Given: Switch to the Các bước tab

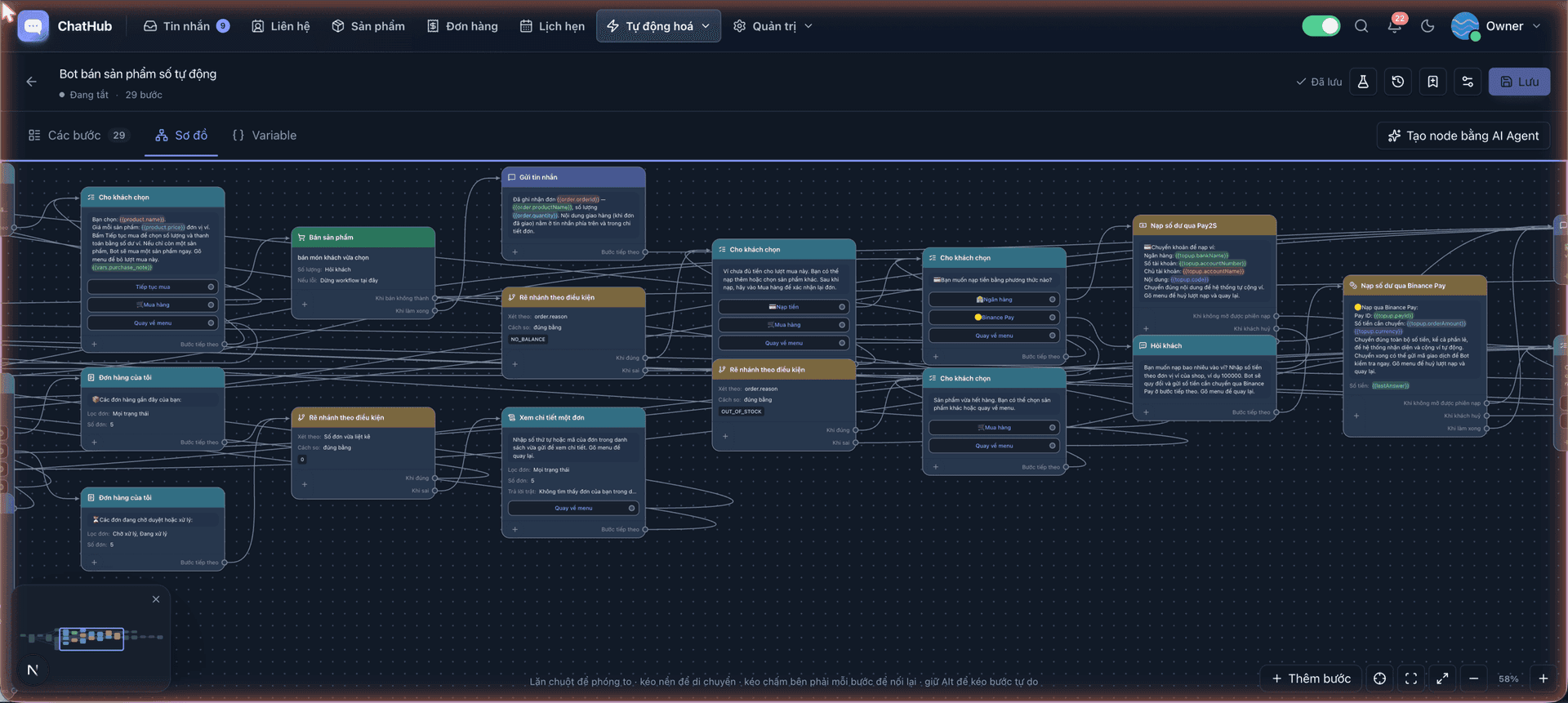Looking at the screenshot, I should 78,136.
